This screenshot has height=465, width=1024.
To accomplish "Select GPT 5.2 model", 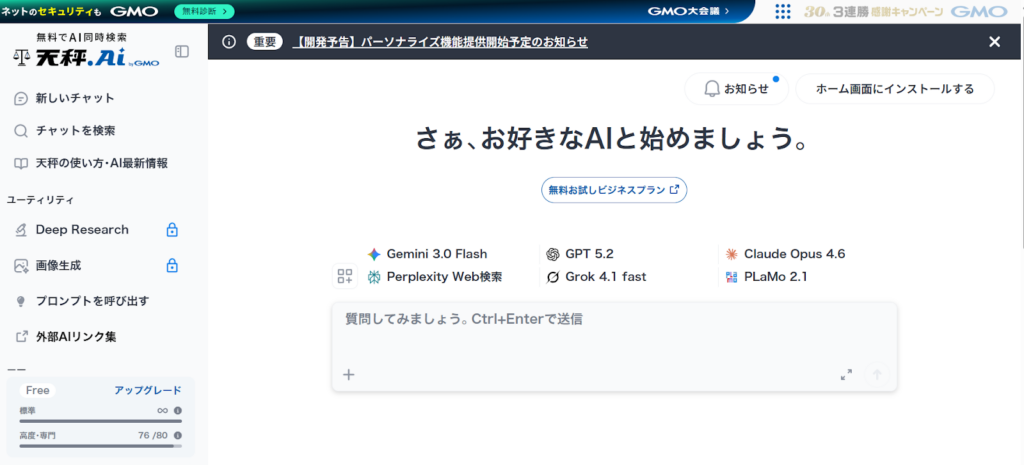I will [x=580, y=254].
